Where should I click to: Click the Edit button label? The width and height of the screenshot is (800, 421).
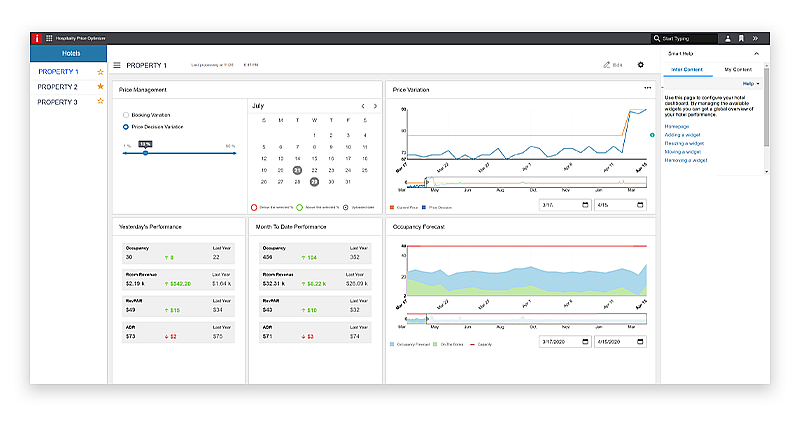pyautogui.click(x=617, y=65)
